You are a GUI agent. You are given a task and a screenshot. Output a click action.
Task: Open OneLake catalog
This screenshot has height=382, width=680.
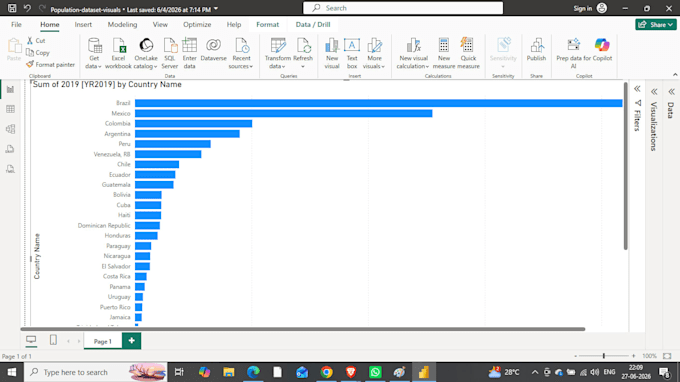tap(146, 53)
